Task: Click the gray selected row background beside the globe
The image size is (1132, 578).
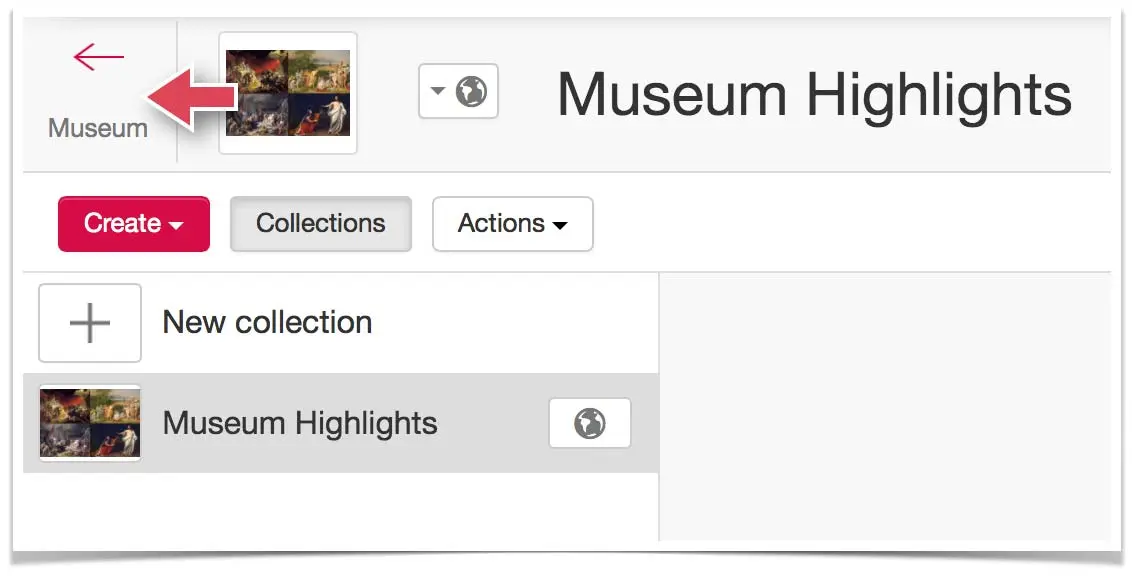Action: coord(493,423)
